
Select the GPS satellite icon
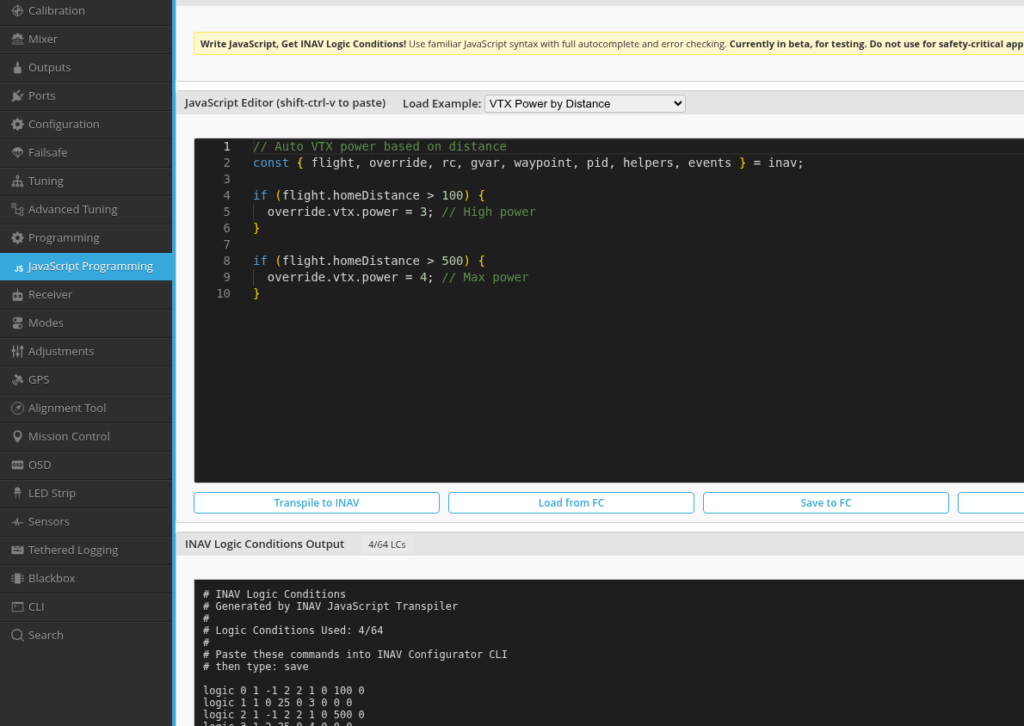[x=18, y=380]
